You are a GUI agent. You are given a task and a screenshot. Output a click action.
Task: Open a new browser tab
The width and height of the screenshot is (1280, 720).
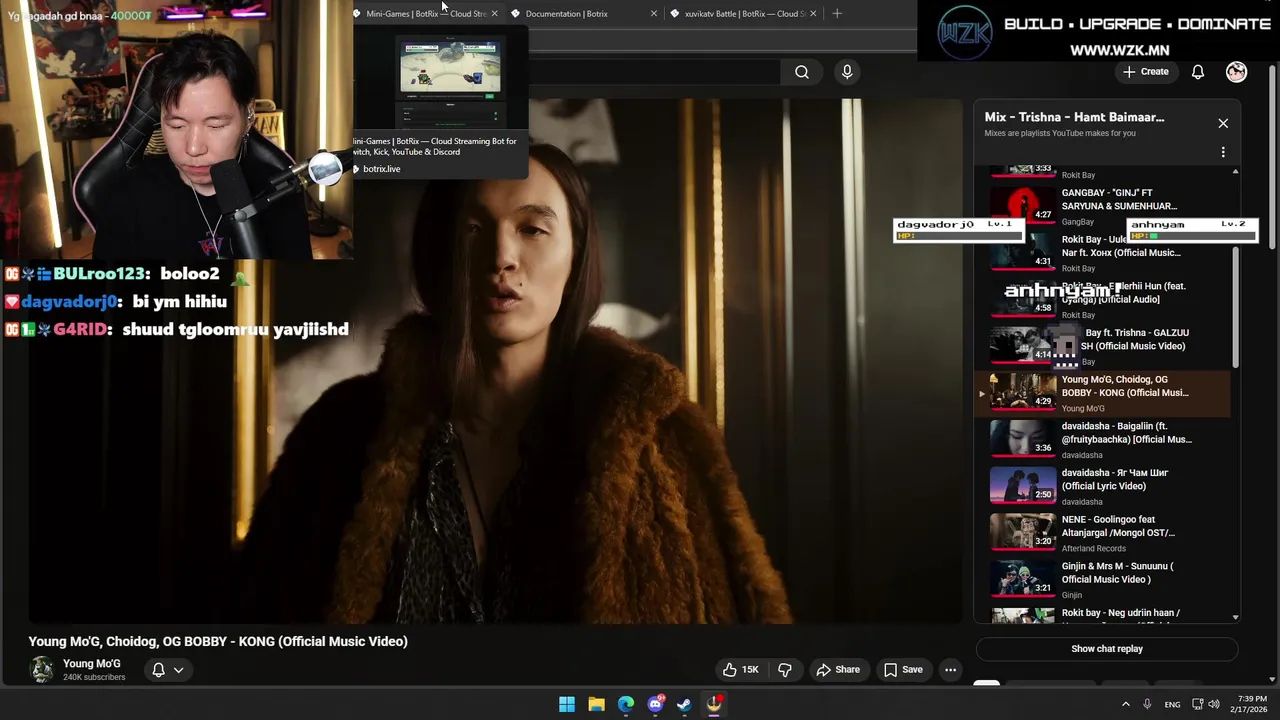837,14
